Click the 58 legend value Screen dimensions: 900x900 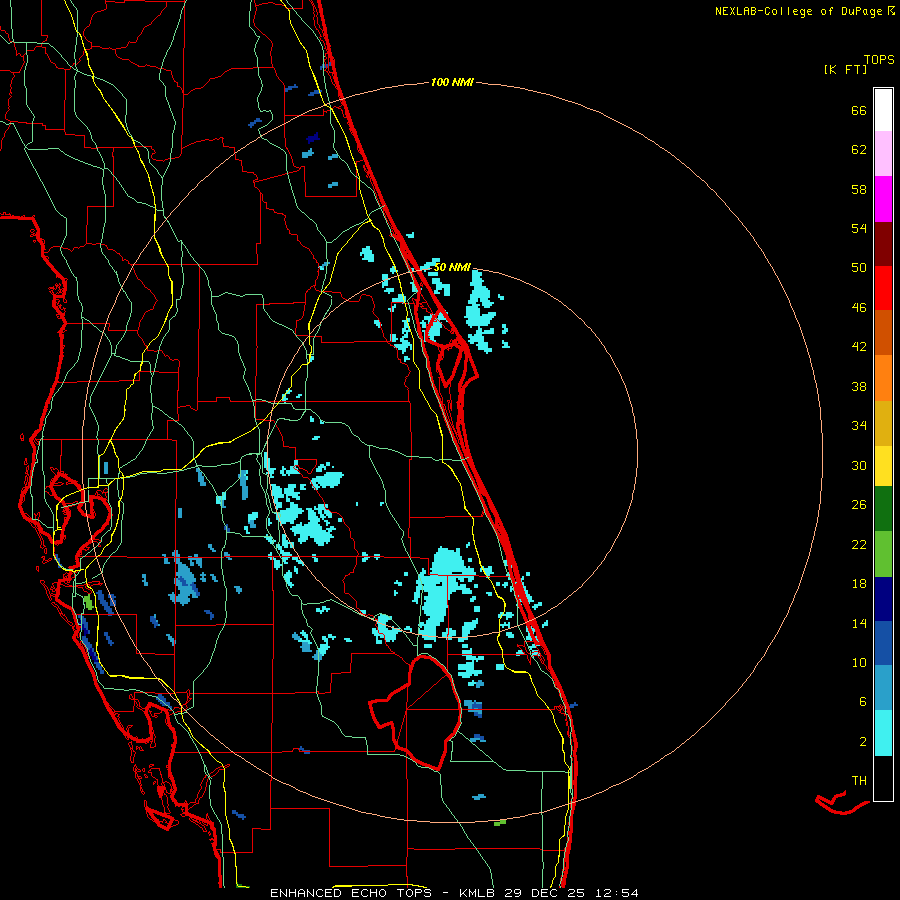click(x=859, y=189)
